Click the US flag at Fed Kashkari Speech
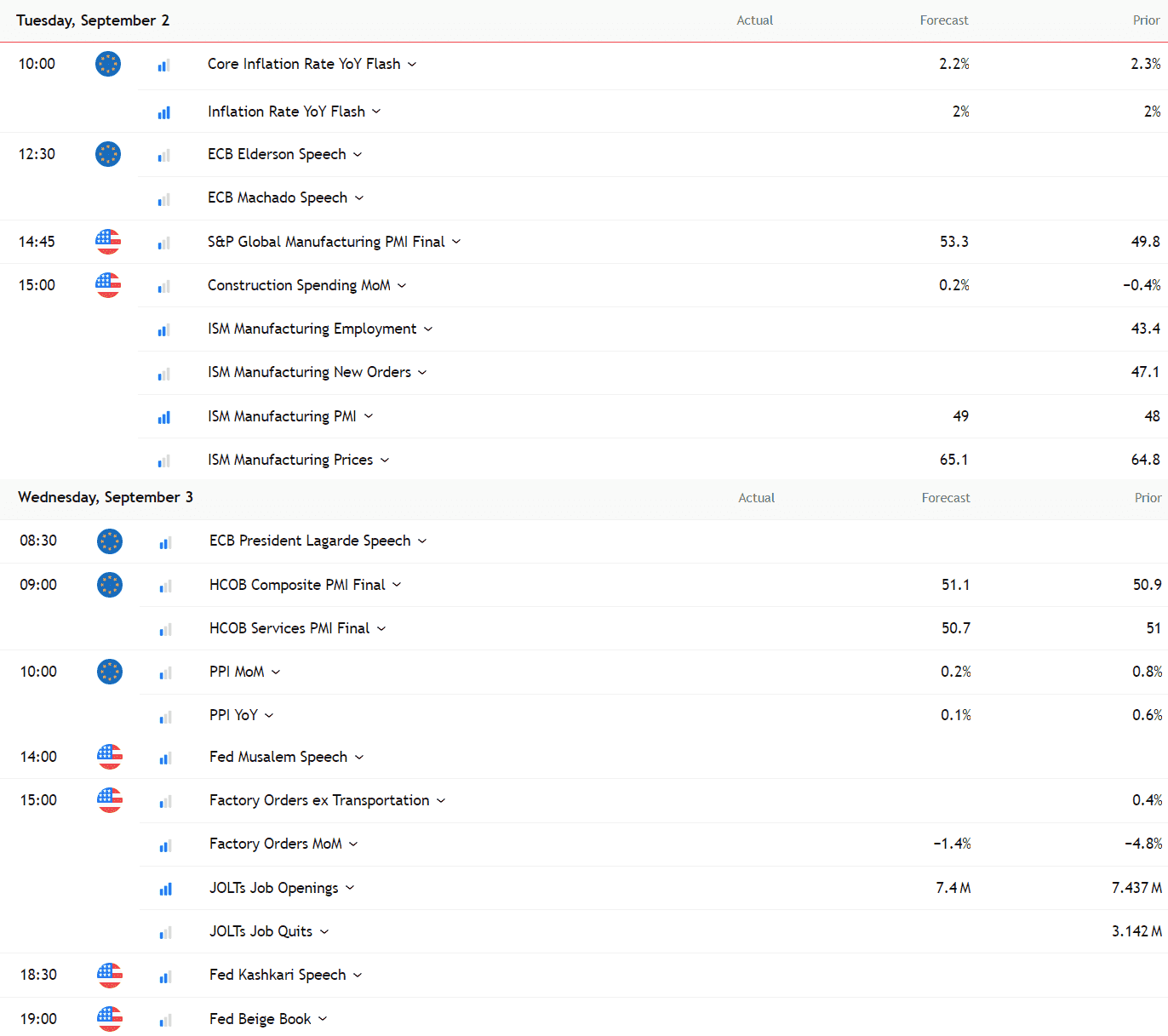 (x=110, y=975)
